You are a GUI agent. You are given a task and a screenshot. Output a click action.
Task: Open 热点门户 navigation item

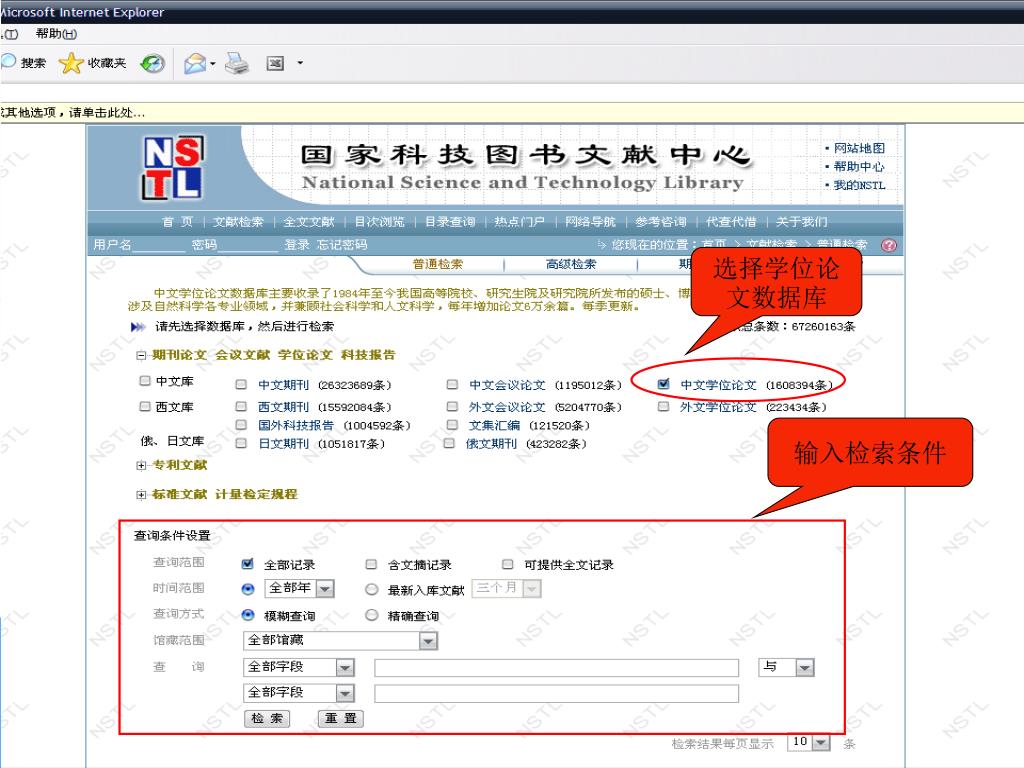pyautogui.click(x=519, y=221)
